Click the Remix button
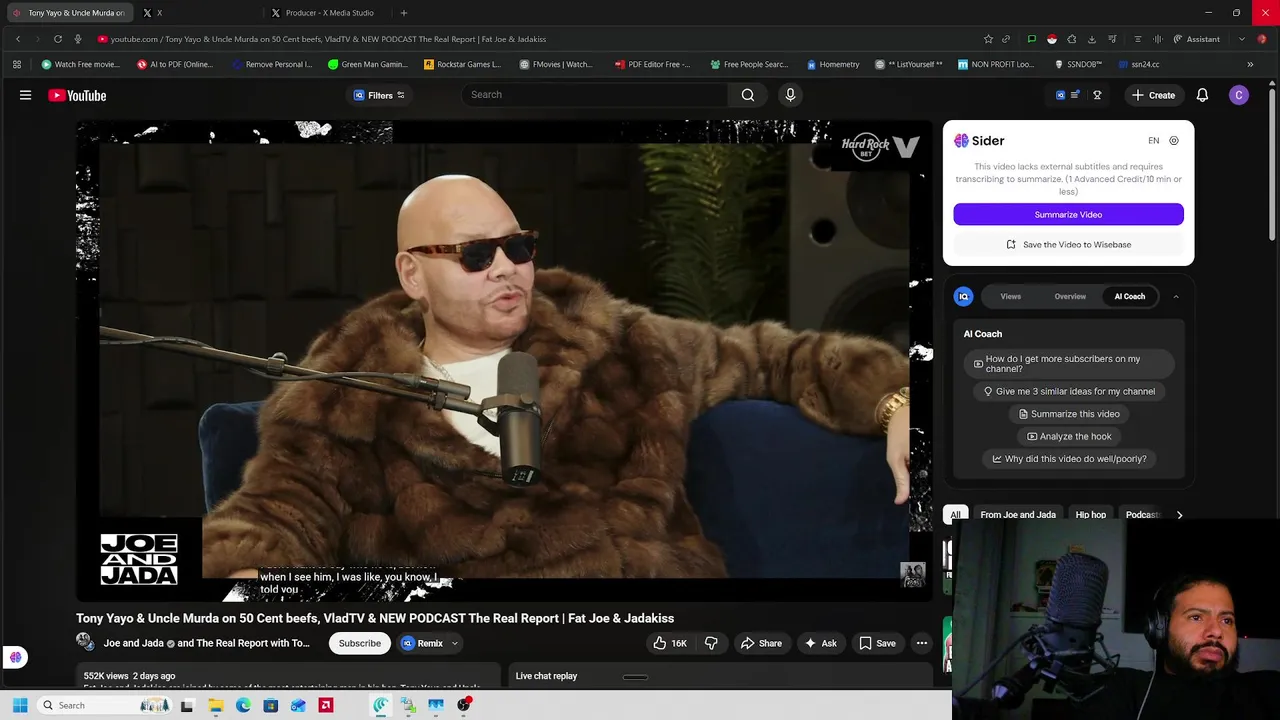1280x720 pixels. coord(422,643)
